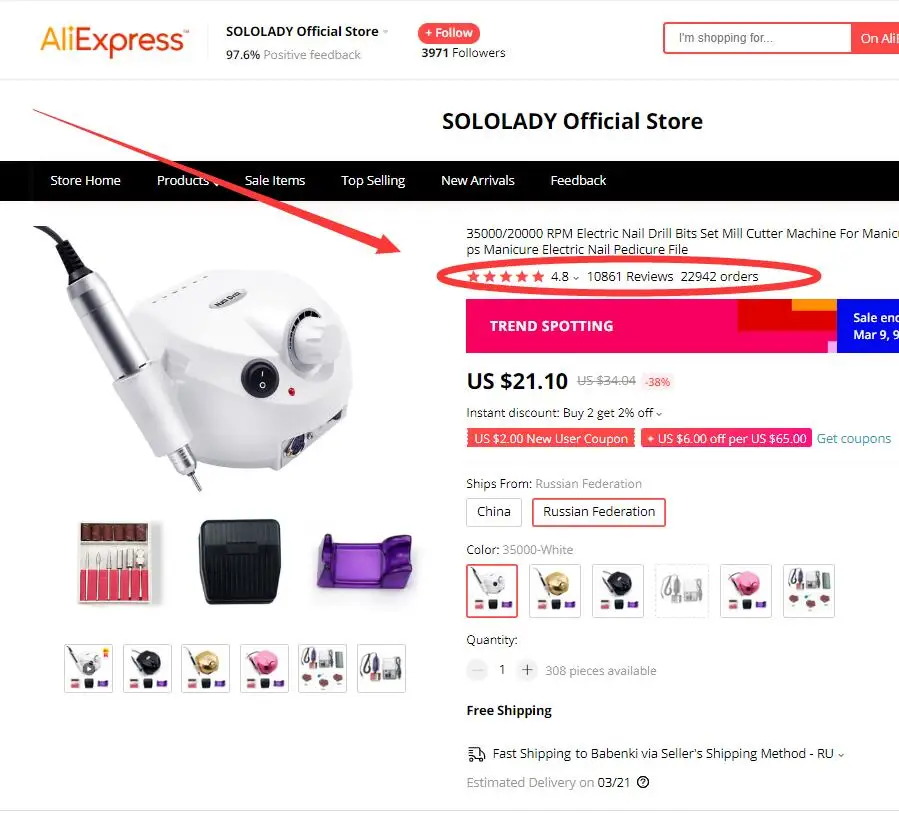Choose the gold machine color swatch
This screenshot has height=814, width=899.
click(554, 590)
